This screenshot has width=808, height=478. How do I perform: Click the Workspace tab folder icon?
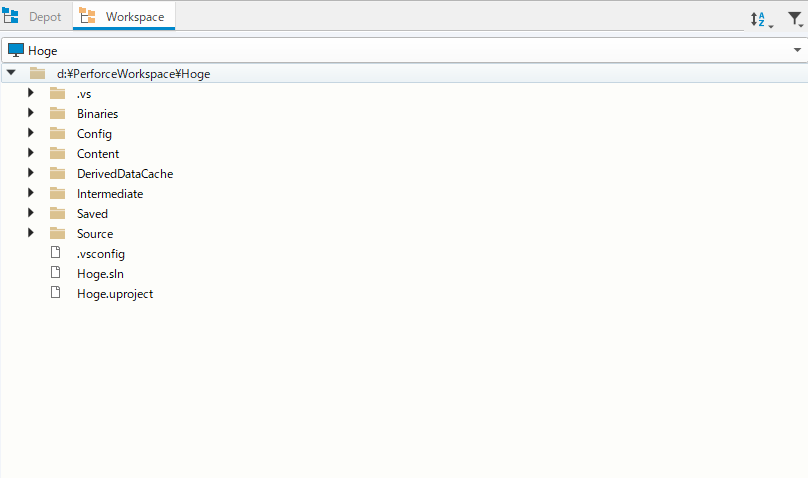point(88,16)
